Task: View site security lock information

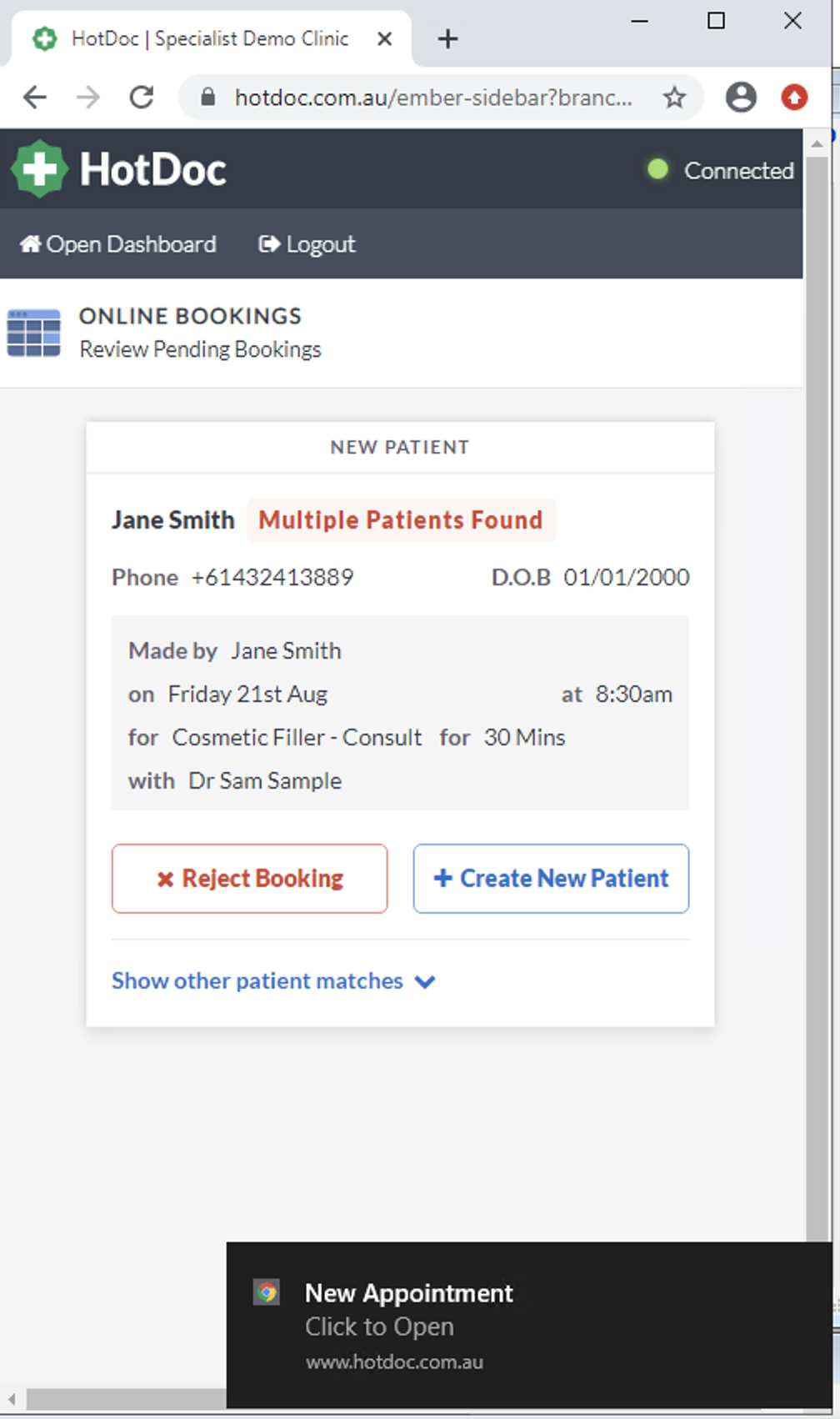Action: (x=208, y=98)
